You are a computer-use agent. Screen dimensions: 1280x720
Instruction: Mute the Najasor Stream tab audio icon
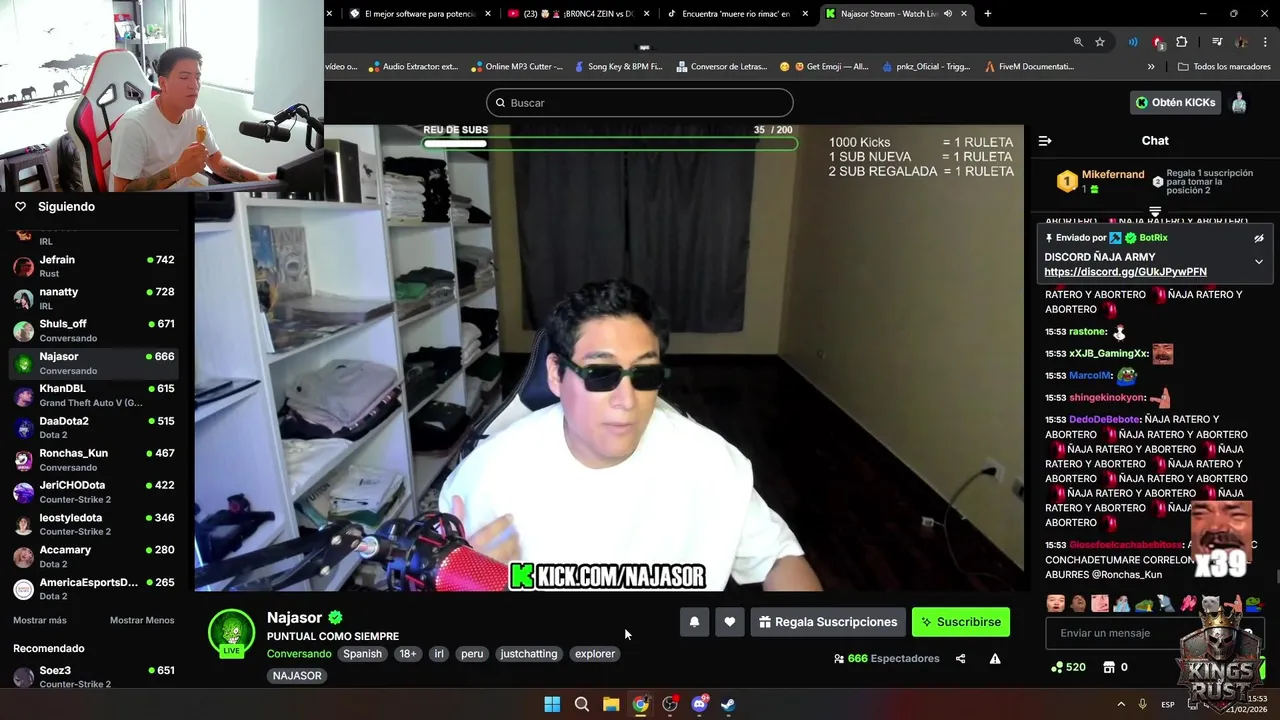pyautogui.click(x=946, y=14)
